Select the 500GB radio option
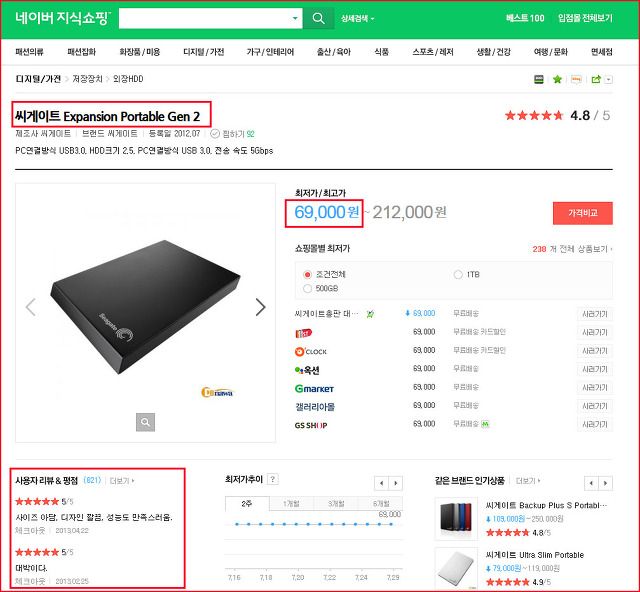Screen dimensions: 640x592 [307, 289]
